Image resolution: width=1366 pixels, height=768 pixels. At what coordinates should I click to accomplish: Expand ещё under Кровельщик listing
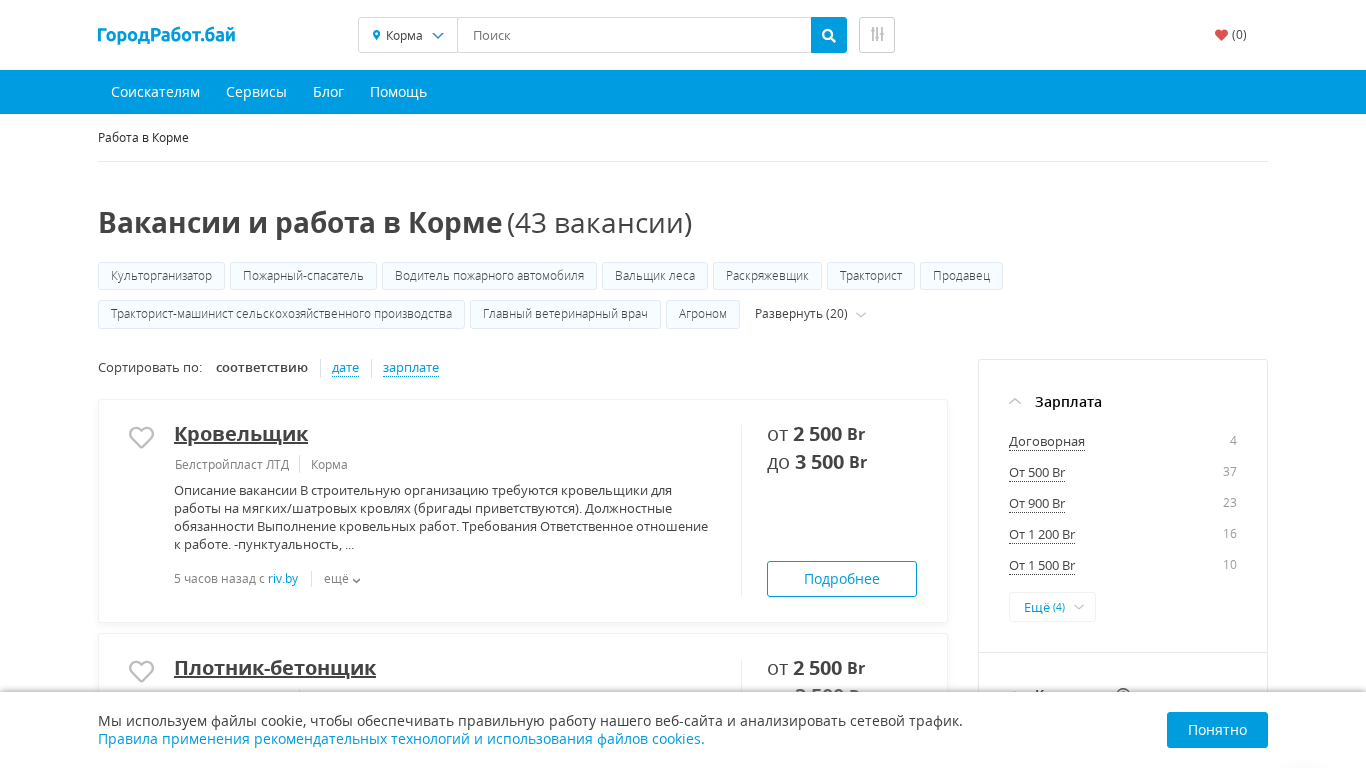[x=342, y=579]
